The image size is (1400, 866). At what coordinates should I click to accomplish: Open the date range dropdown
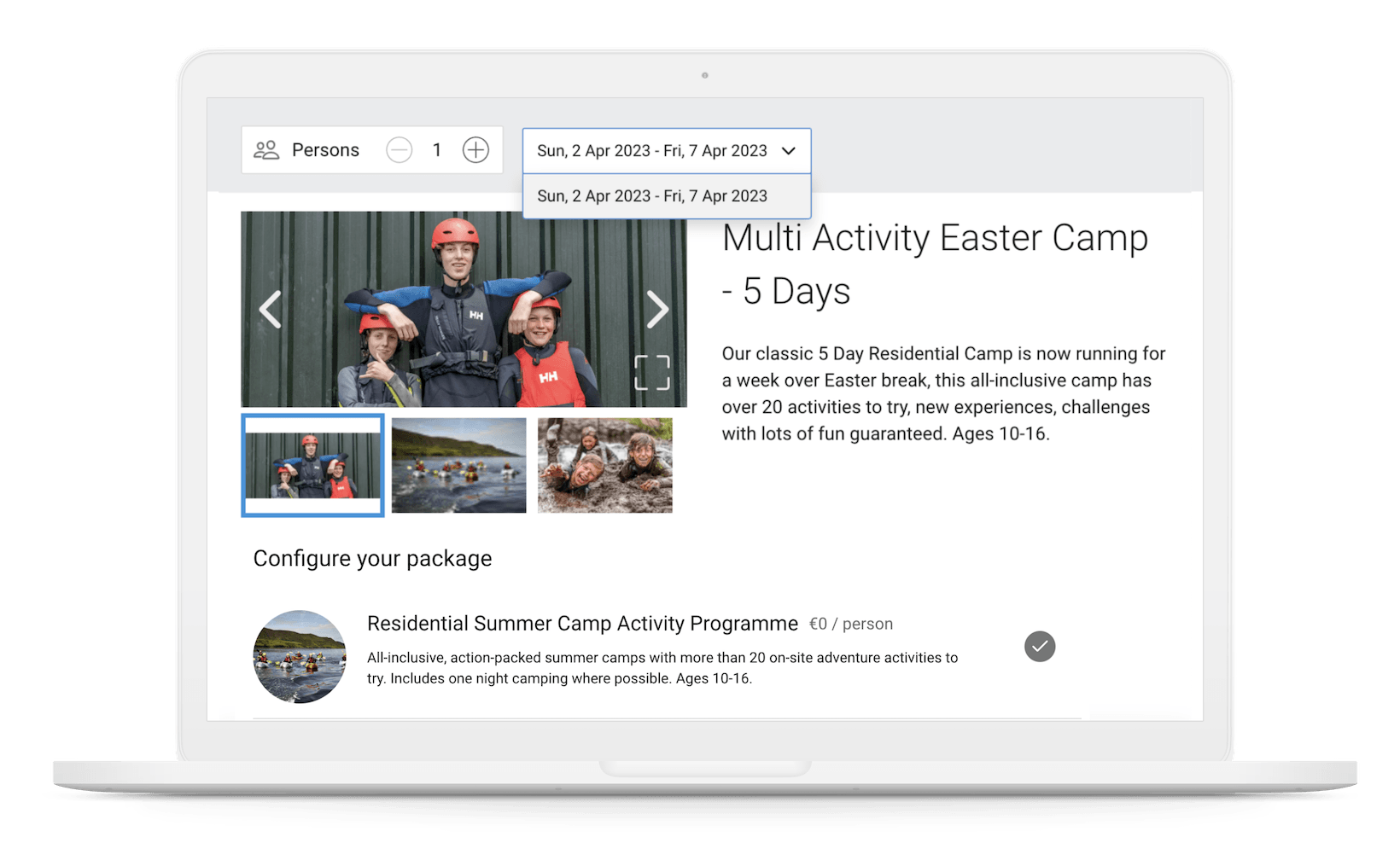coord(667,151)
